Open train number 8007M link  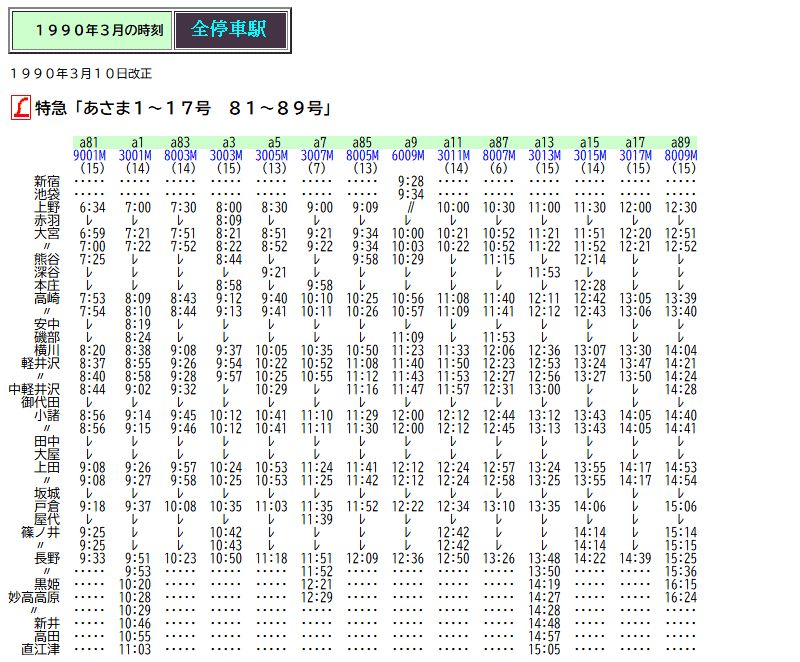click(499, 156)
